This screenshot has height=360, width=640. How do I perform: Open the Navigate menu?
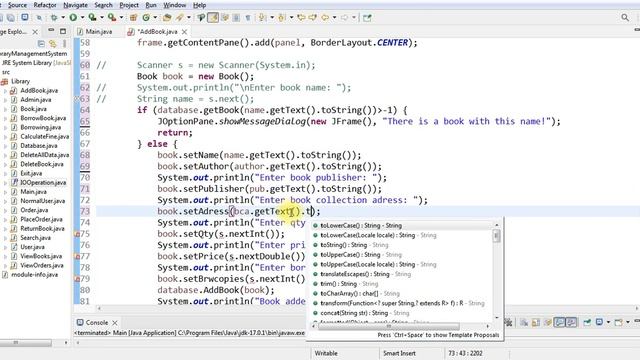76,5
